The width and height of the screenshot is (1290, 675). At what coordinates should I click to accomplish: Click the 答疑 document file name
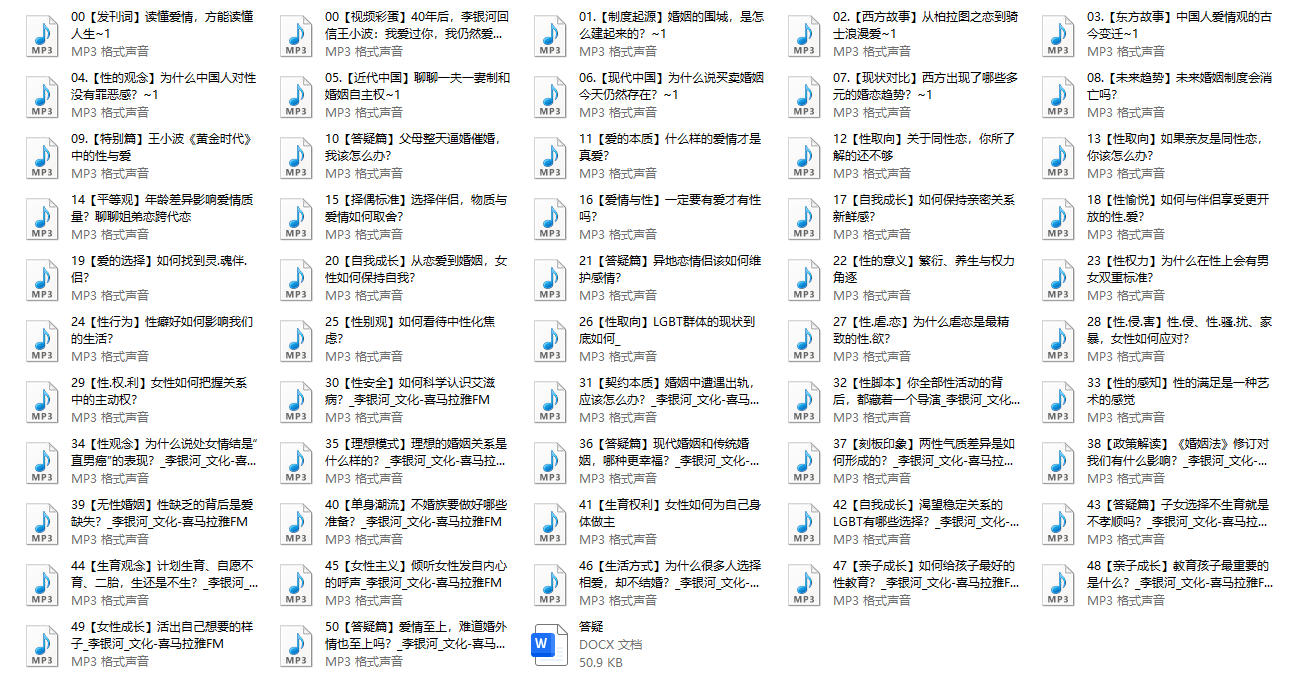[592, 626]
